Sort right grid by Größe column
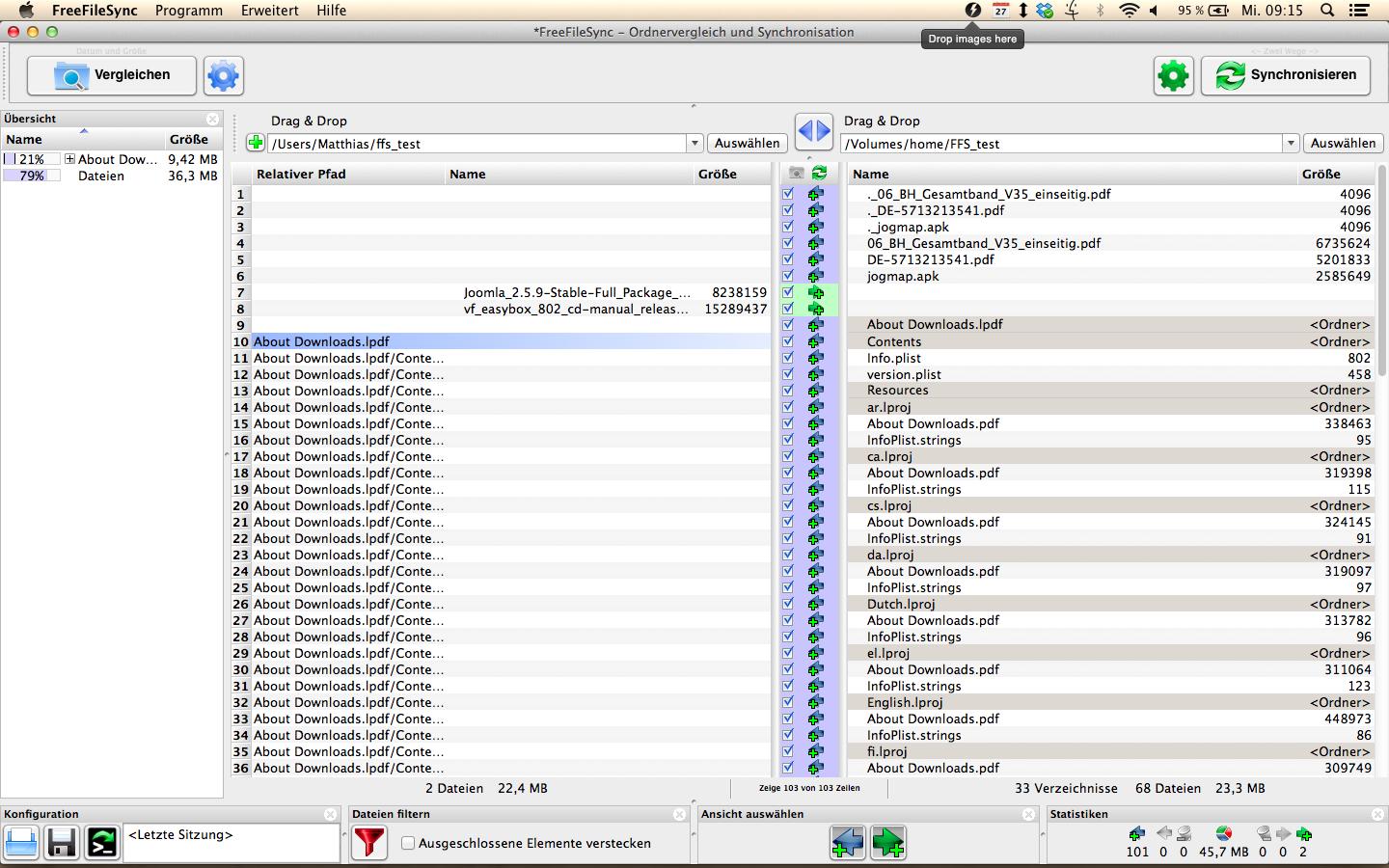The width and height of the screenshot is (1389, 868). point(1336,174)
